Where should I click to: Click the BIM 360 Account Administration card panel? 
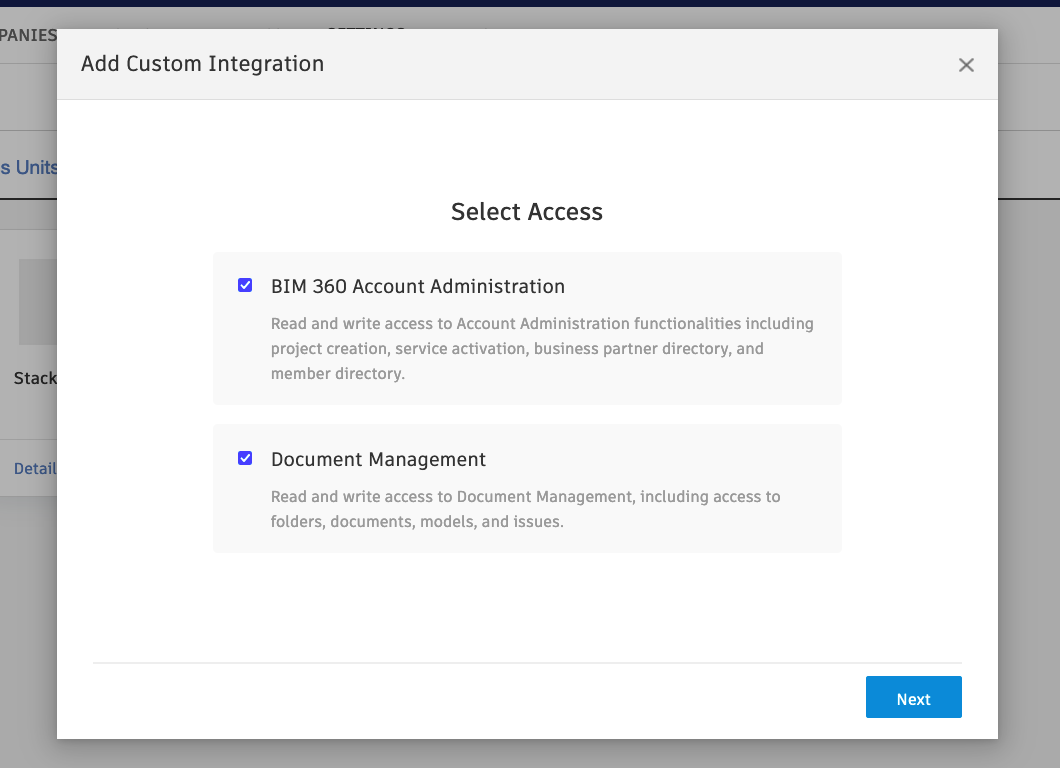tap(527, 328)
